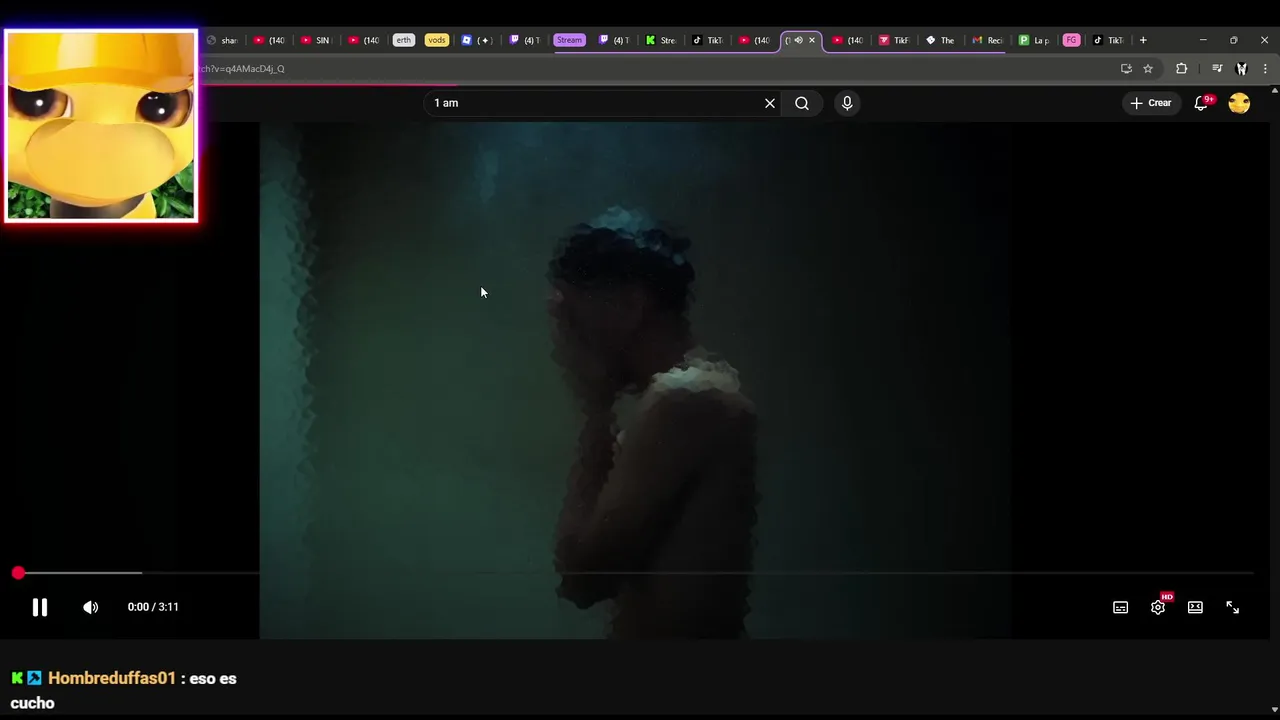Switch to theater mode view
The height and width of the screenshot is (720, 1280).
(1195, 607)
